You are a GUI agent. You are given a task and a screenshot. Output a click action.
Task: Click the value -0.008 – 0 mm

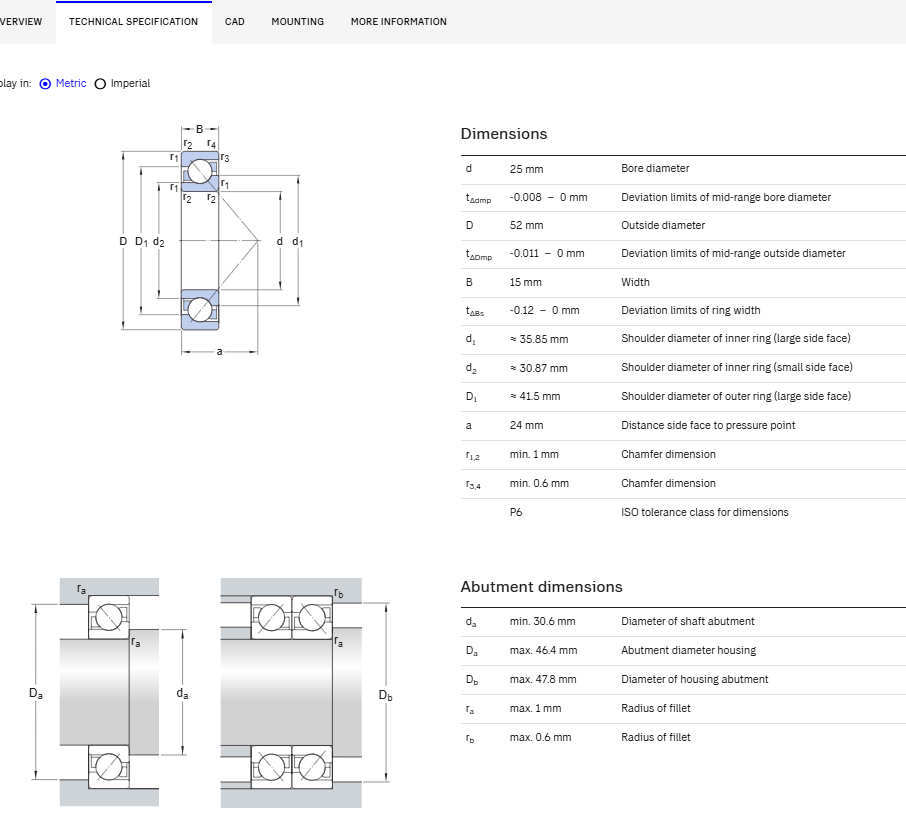(x=548, y=197)
